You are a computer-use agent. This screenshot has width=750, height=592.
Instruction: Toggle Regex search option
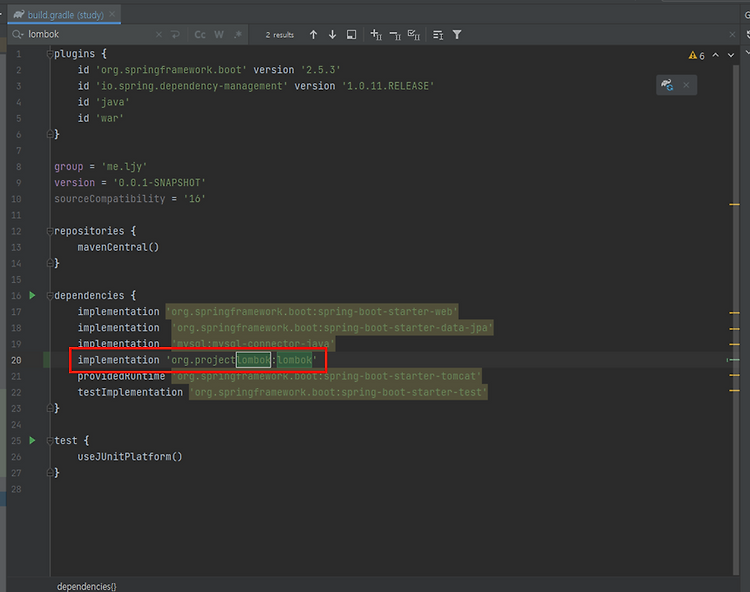237,35
